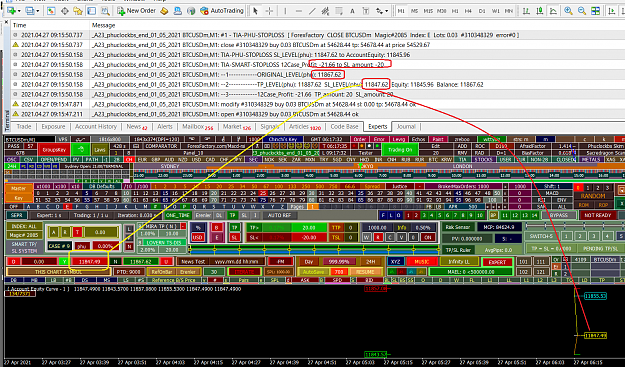Zoom in on the chart
Screen dimensions: 625x367
point(568,11)
